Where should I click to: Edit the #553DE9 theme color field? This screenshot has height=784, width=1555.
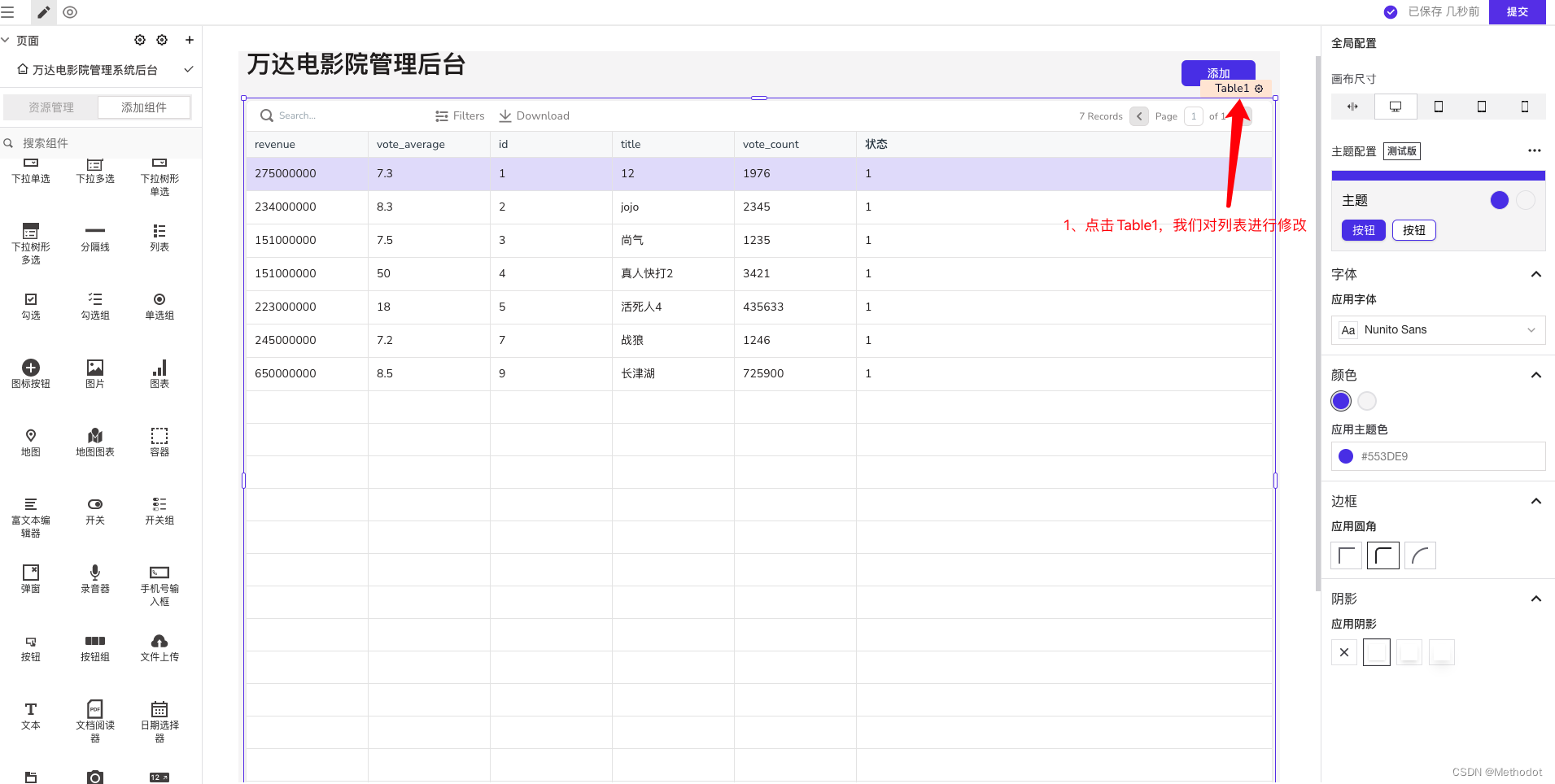tap(1439, 456)
